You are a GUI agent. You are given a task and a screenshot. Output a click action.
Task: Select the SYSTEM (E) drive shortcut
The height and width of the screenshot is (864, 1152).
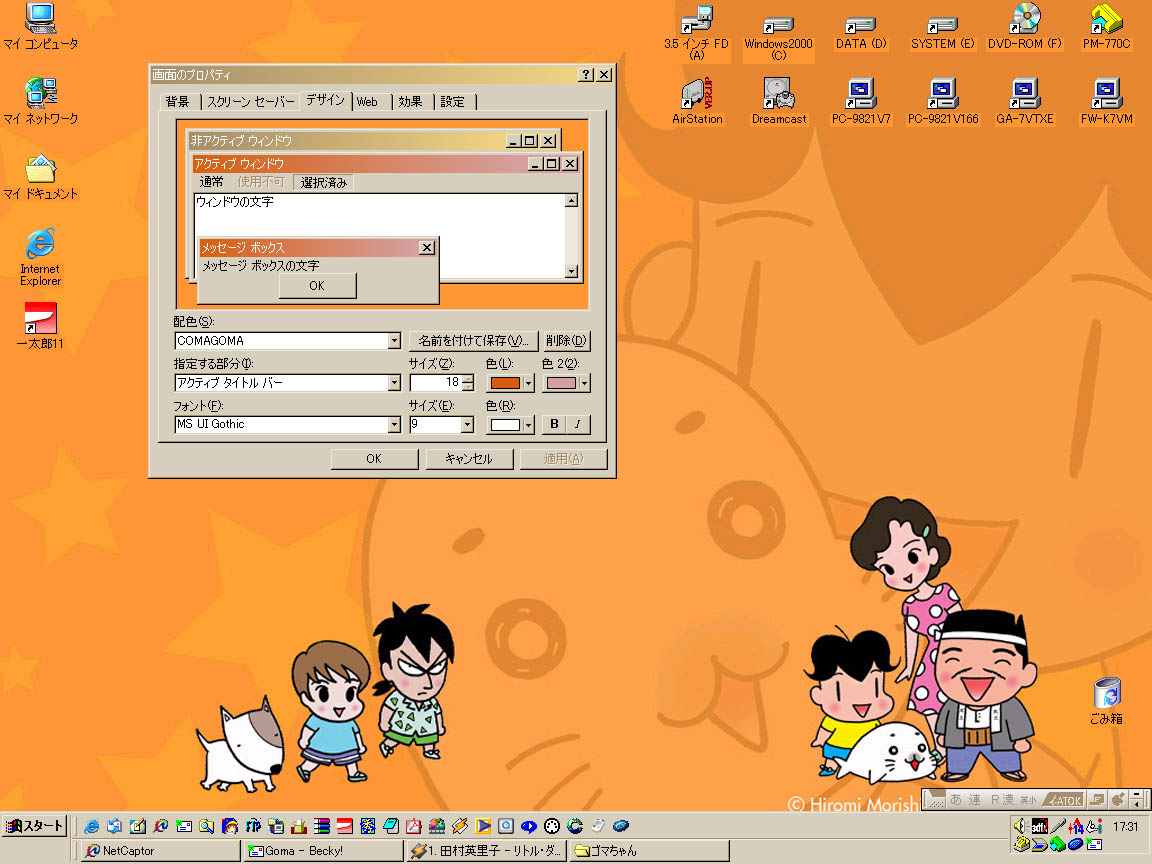pos(943,32)
